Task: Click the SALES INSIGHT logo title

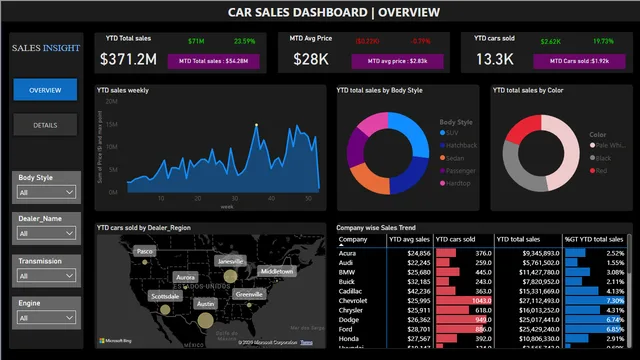Action: click(46, 48)
